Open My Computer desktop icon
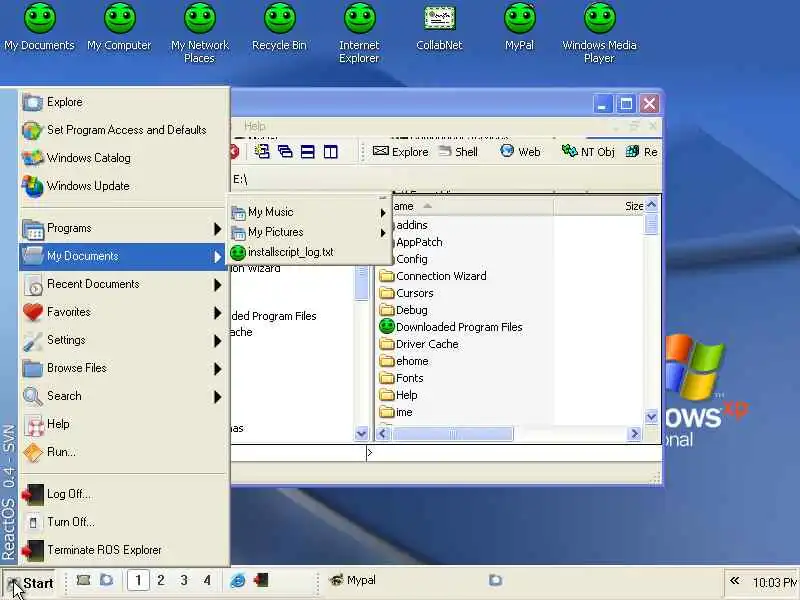This screenshot has height=600, width=800. (119, 27)
